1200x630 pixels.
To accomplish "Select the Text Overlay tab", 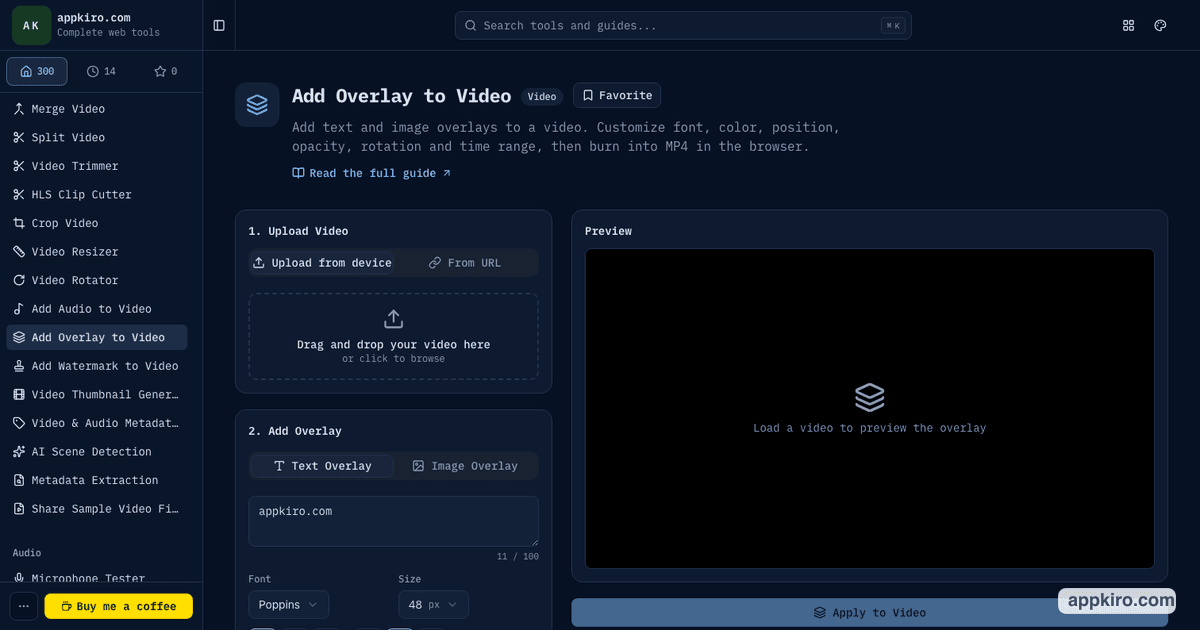I will tap(322, 466).
